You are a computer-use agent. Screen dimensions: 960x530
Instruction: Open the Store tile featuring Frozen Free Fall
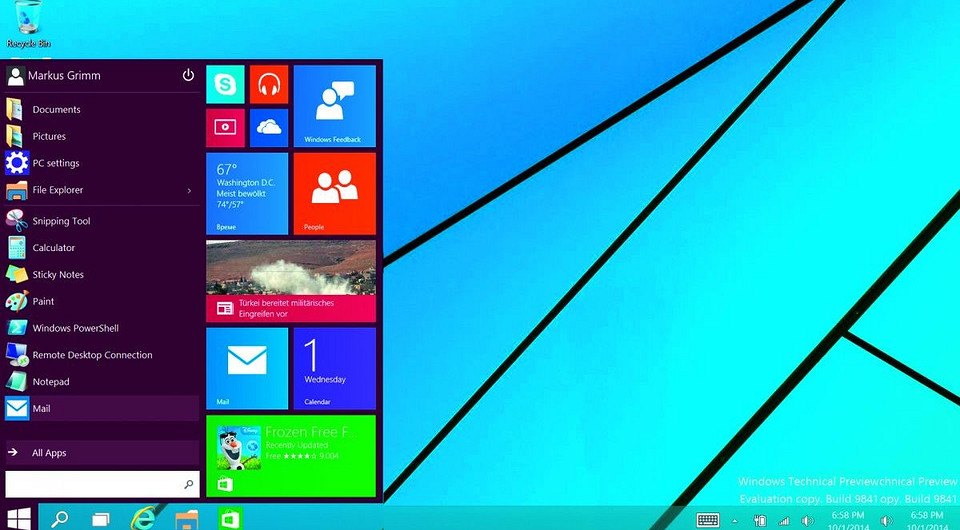click(291, 456)
